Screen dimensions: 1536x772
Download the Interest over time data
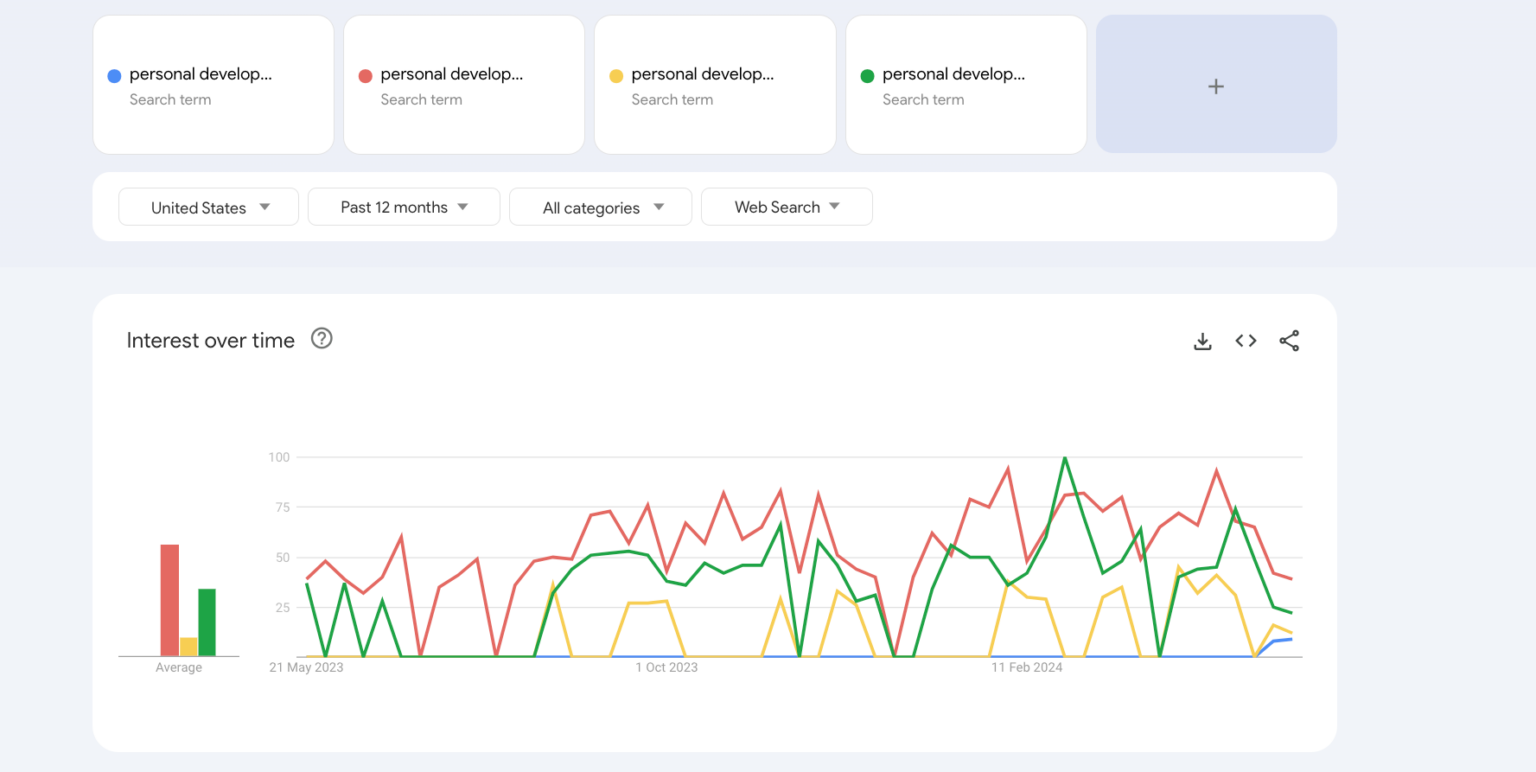[x=1202, y=341]
